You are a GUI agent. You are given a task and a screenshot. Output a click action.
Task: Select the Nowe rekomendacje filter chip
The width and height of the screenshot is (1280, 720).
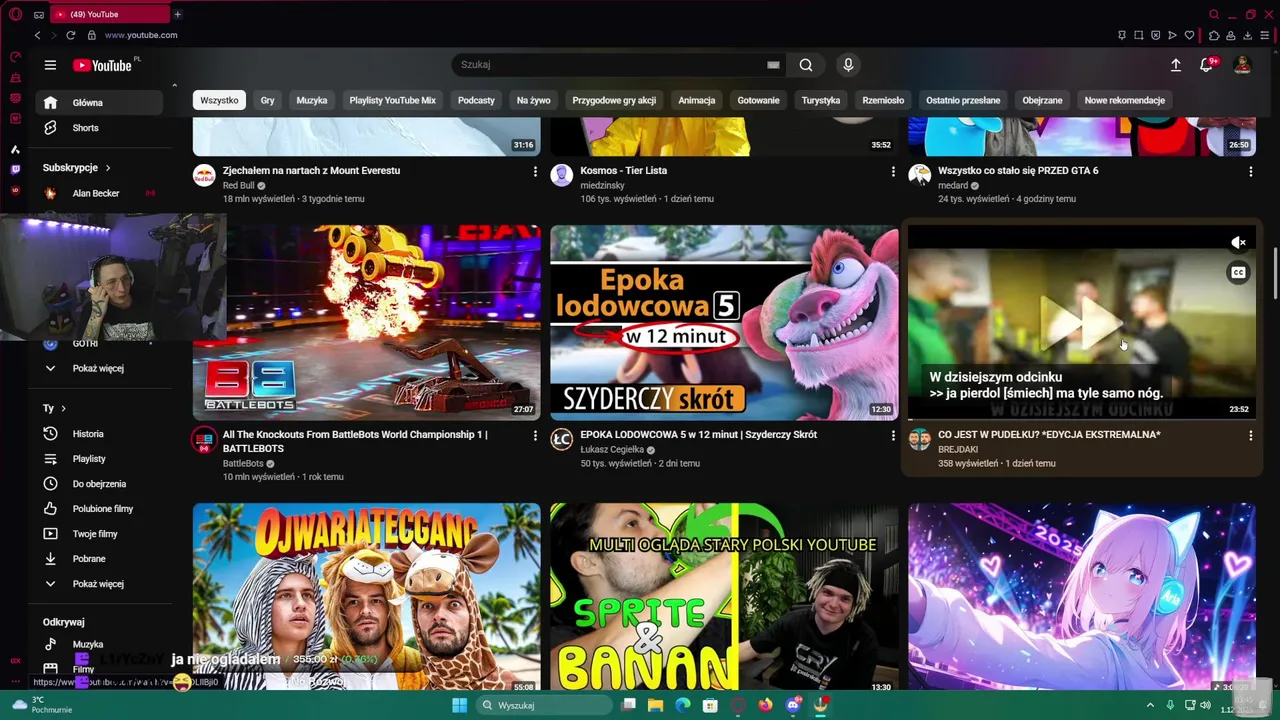pyautogui.click(x=1124, y=100)
